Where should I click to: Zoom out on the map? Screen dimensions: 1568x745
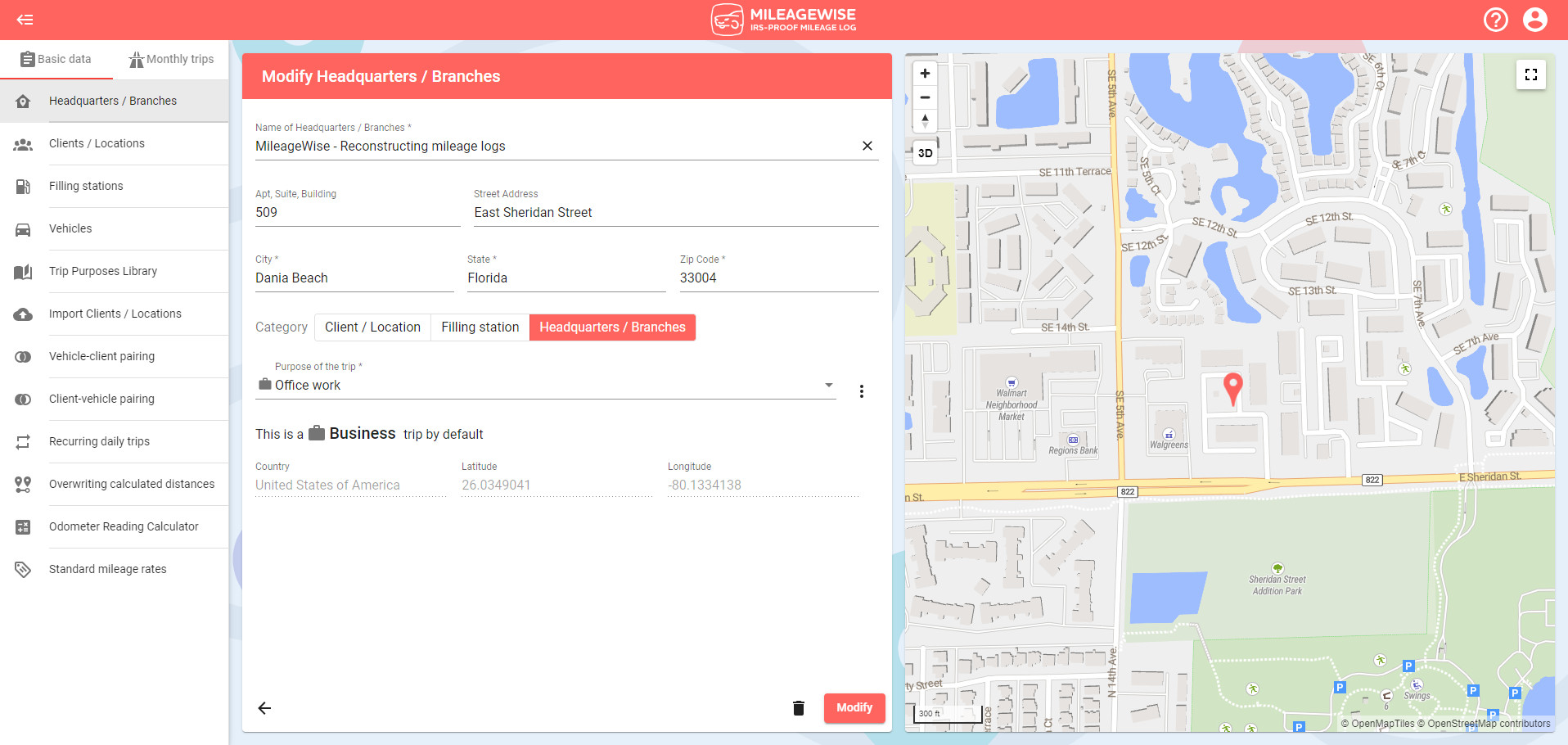(925, 97)
